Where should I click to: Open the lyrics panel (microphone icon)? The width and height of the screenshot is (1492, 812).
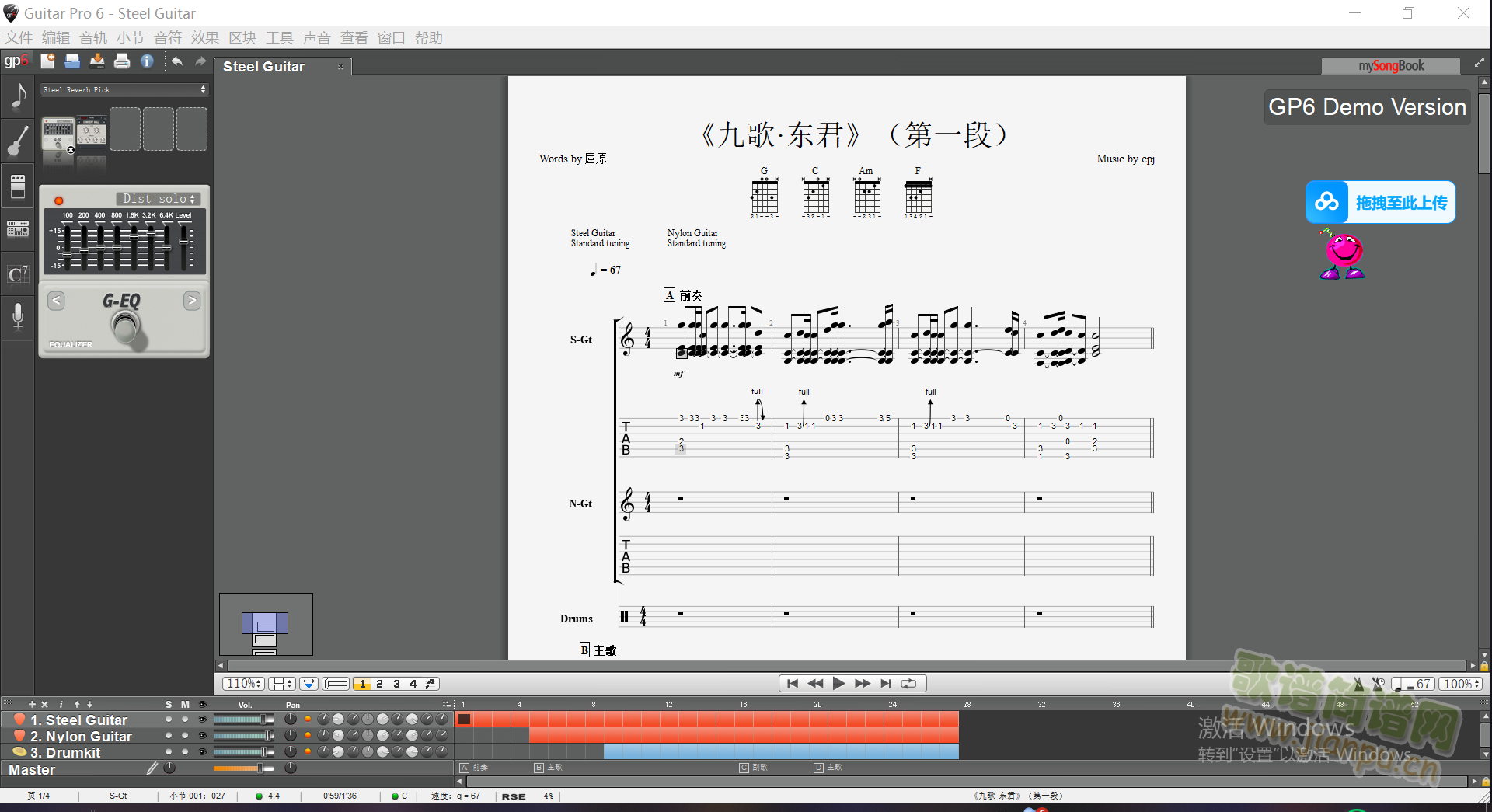tap(18, 317)
